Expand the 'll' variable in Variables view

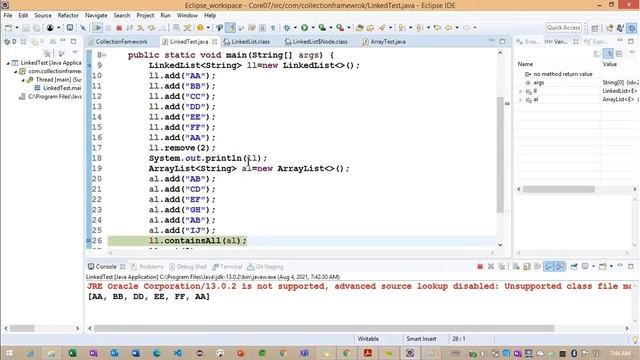(521, 91)
